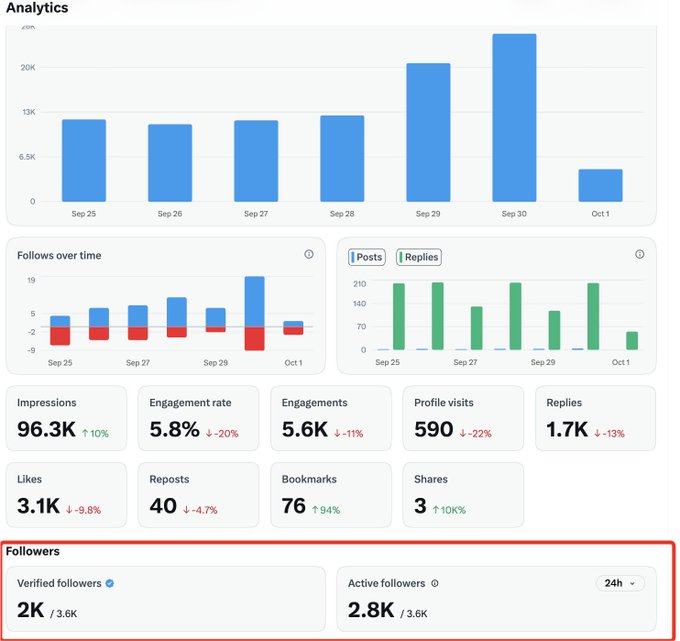Click the Analytics page heading
This screenshot has height=641, width=680.
(x=37, y=8)
